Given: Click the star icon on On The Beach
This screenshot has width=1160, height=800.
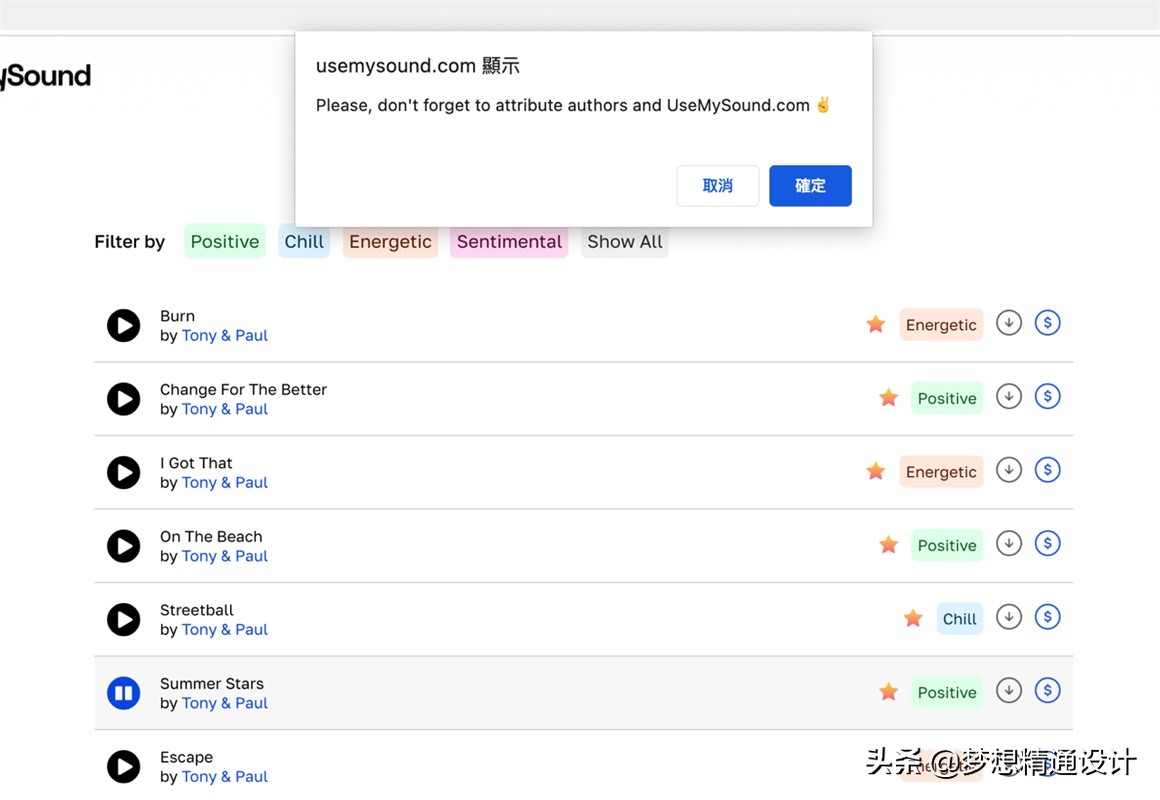Looking at the screenshot, I should coord(888,545).
